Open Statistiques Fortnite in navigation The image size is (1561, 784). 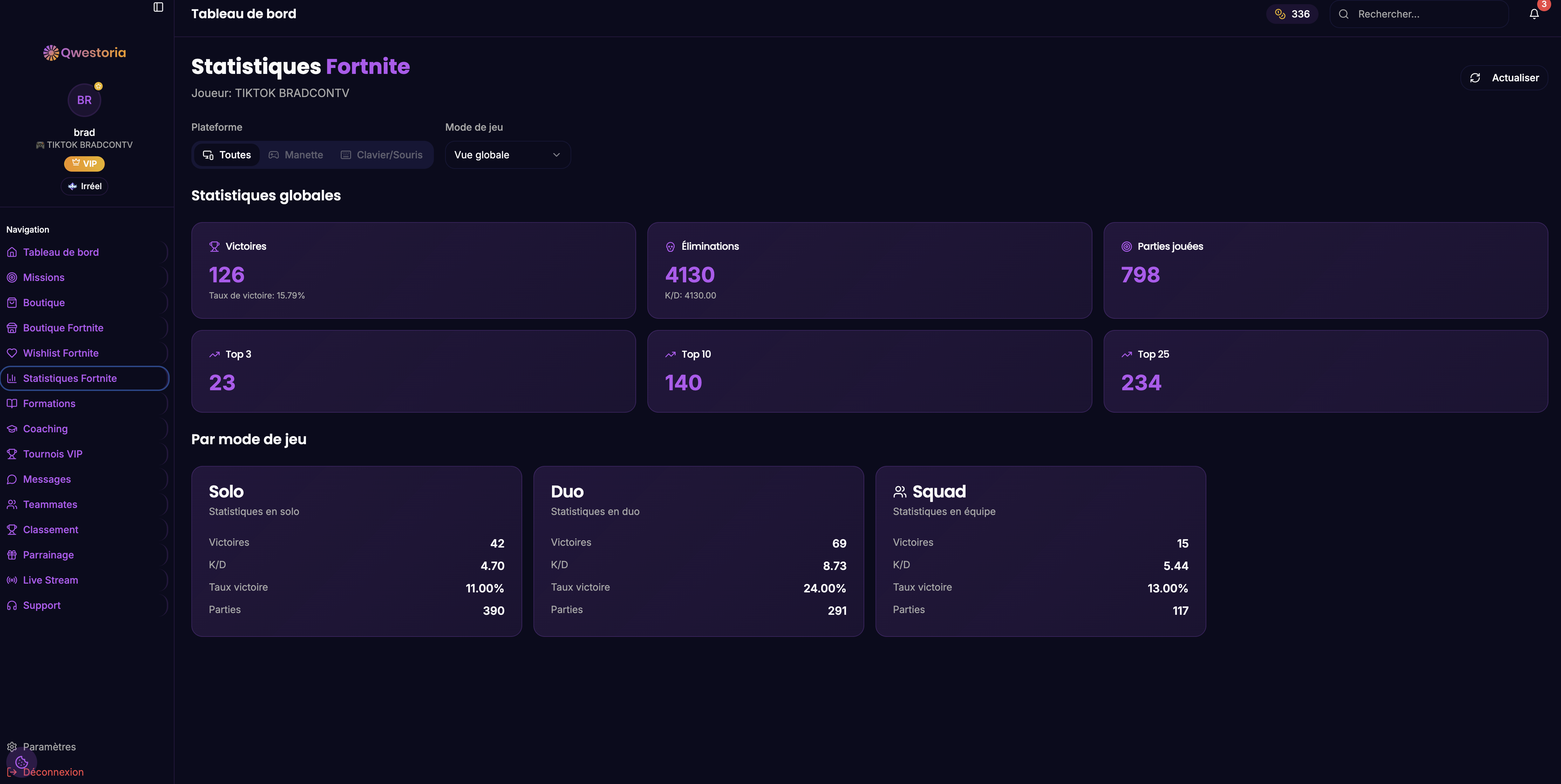coord(84,378)
